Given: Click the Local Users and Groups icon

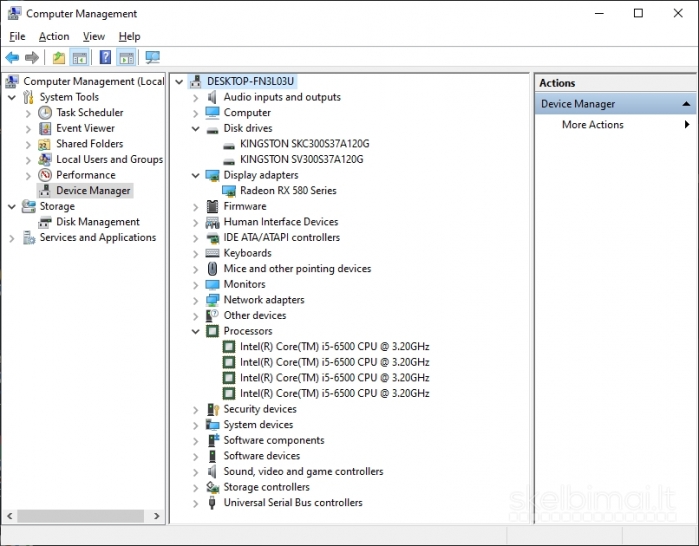Looking at the screenshot, I should tap(45, 159).
